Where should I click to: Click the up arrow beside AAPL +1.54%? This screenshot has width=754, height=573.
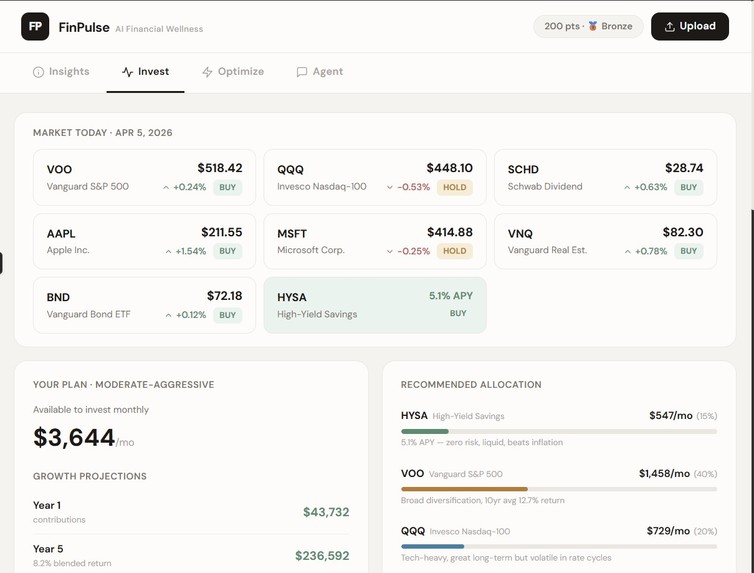click(168, 251)
